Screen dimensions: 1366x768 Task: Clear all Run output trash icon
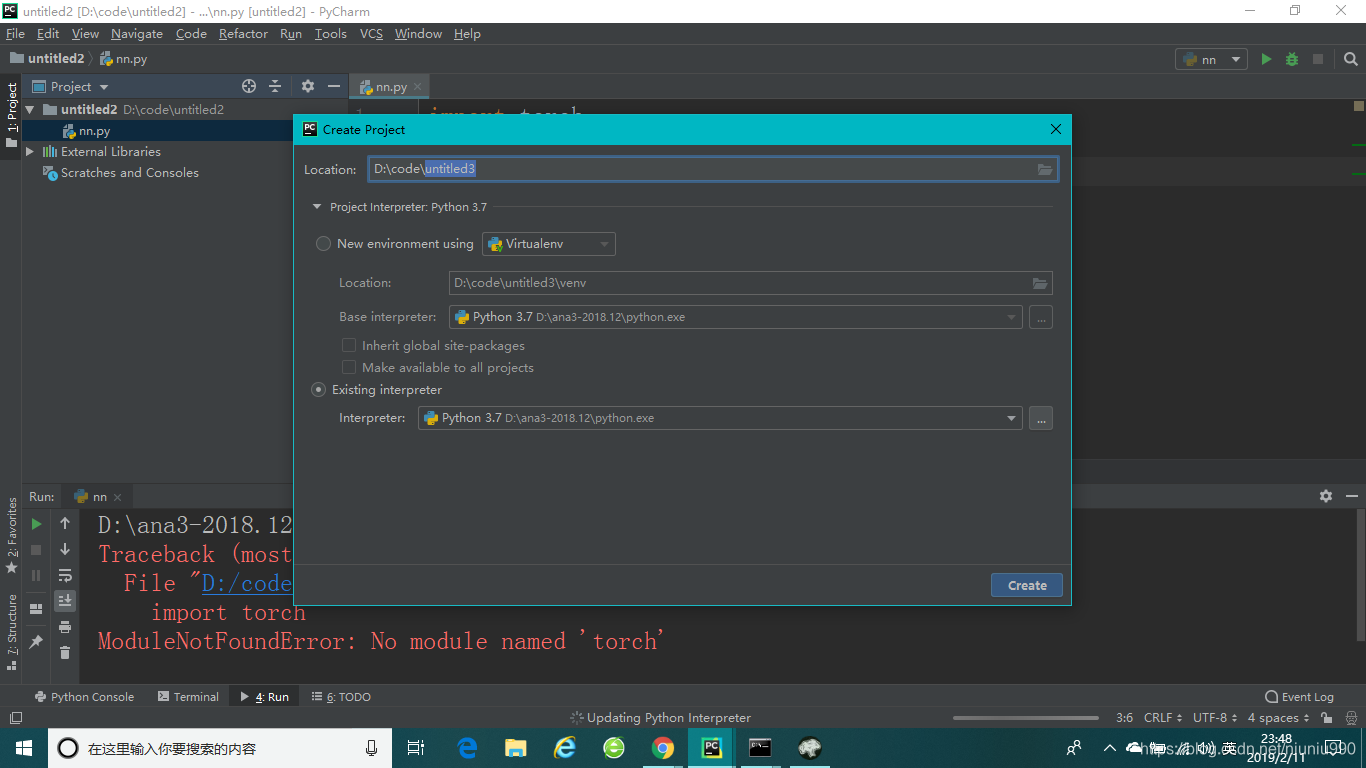point(65,653)
